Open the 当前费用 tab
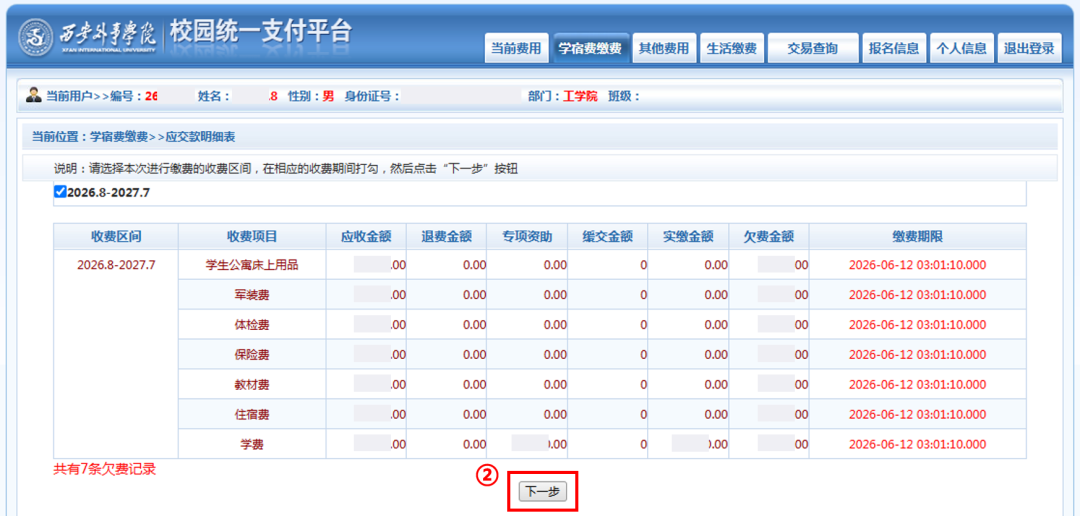1080x516 pixels. point(516,48)
